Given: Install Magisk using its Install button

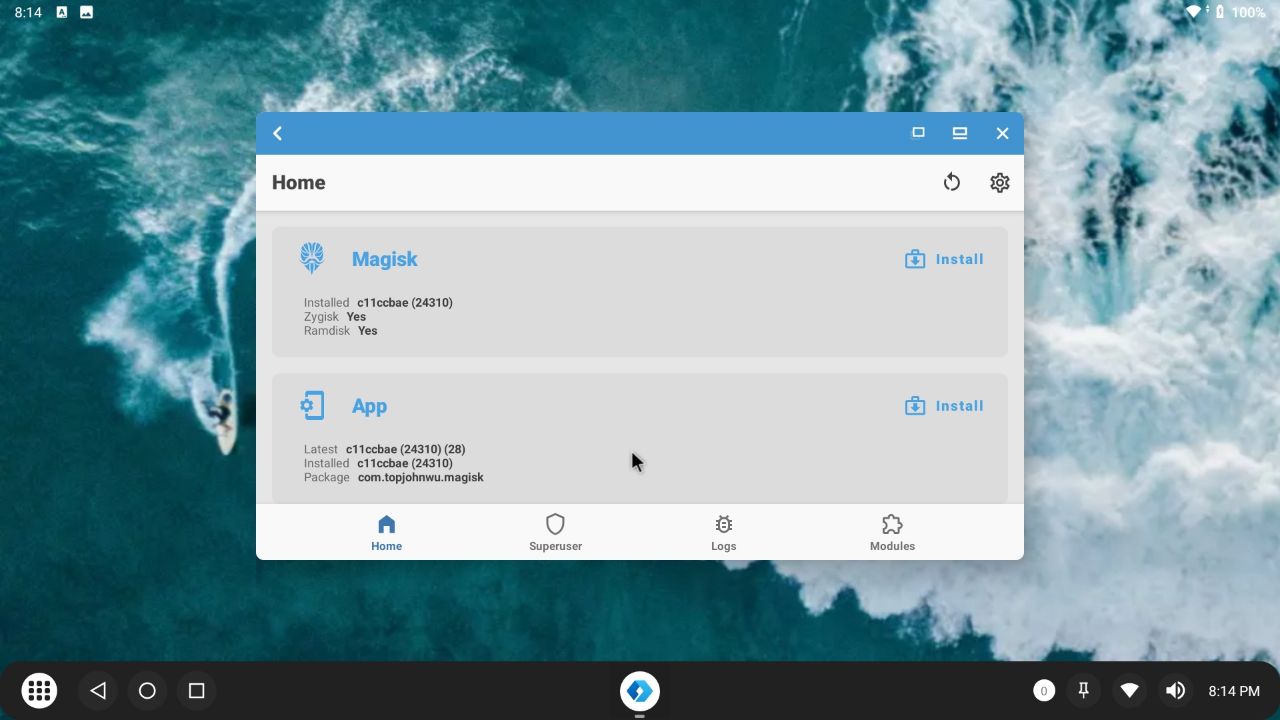Looking at the screenshot, I should (944, 259).
